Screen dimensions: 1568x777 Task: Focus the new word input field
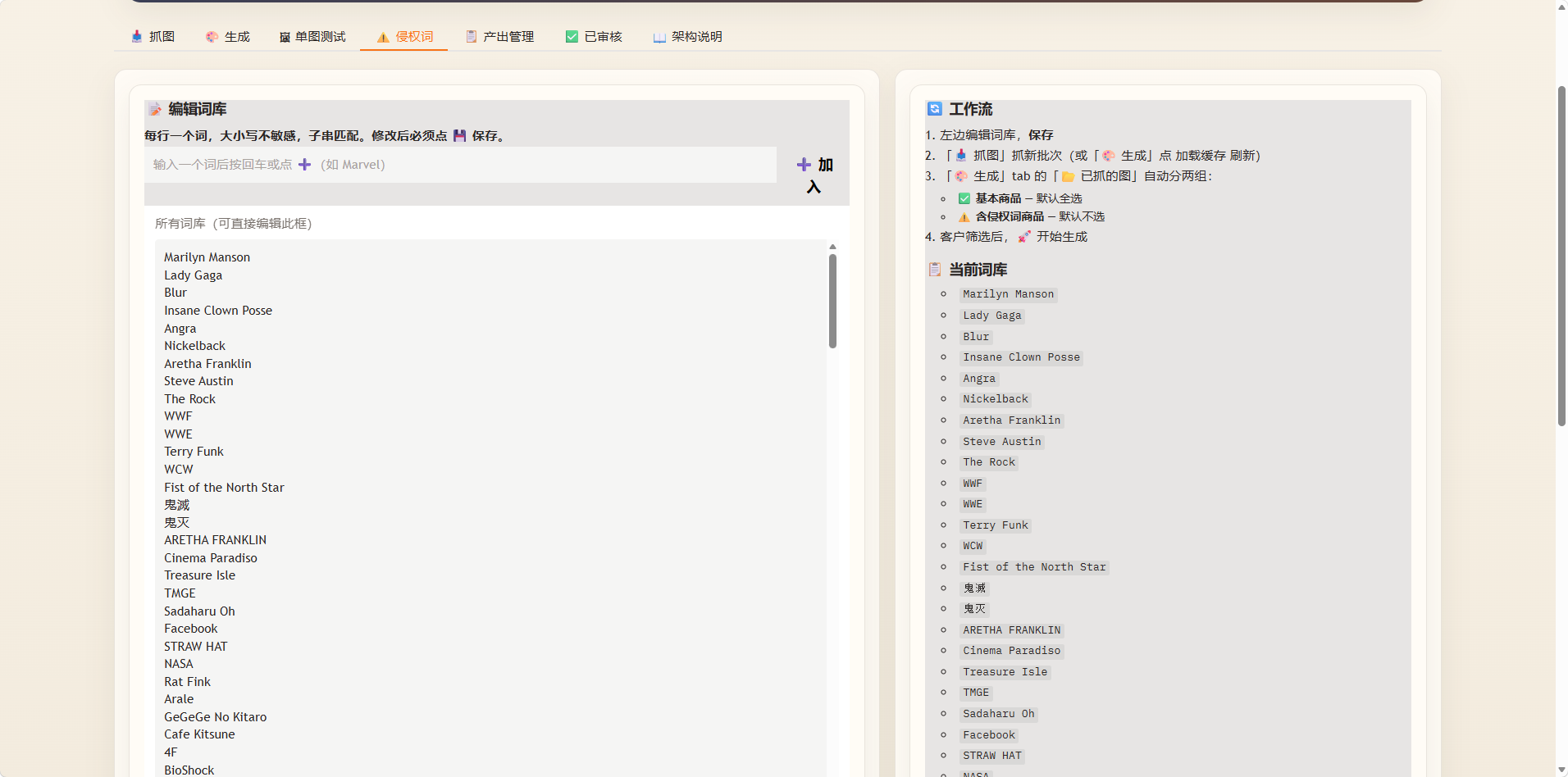click(x=461, y=165)
